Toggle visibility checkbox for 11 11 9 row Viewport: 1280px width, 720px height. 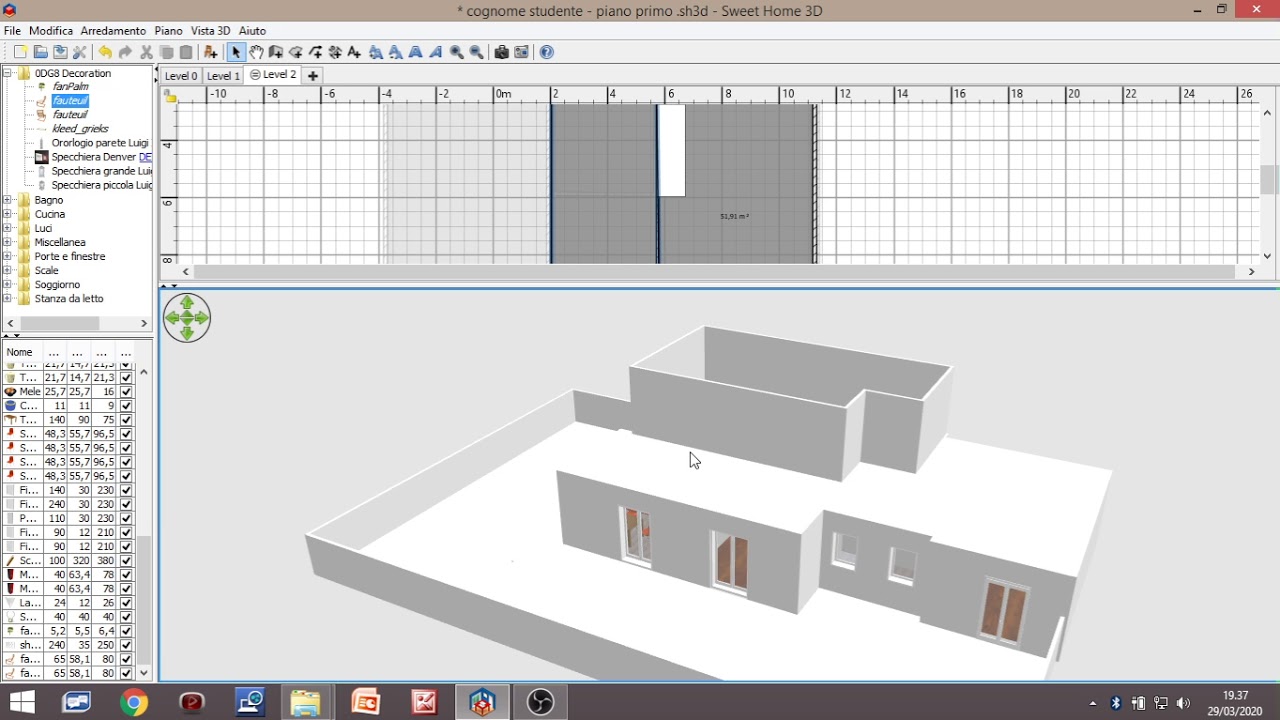(126, 406)
